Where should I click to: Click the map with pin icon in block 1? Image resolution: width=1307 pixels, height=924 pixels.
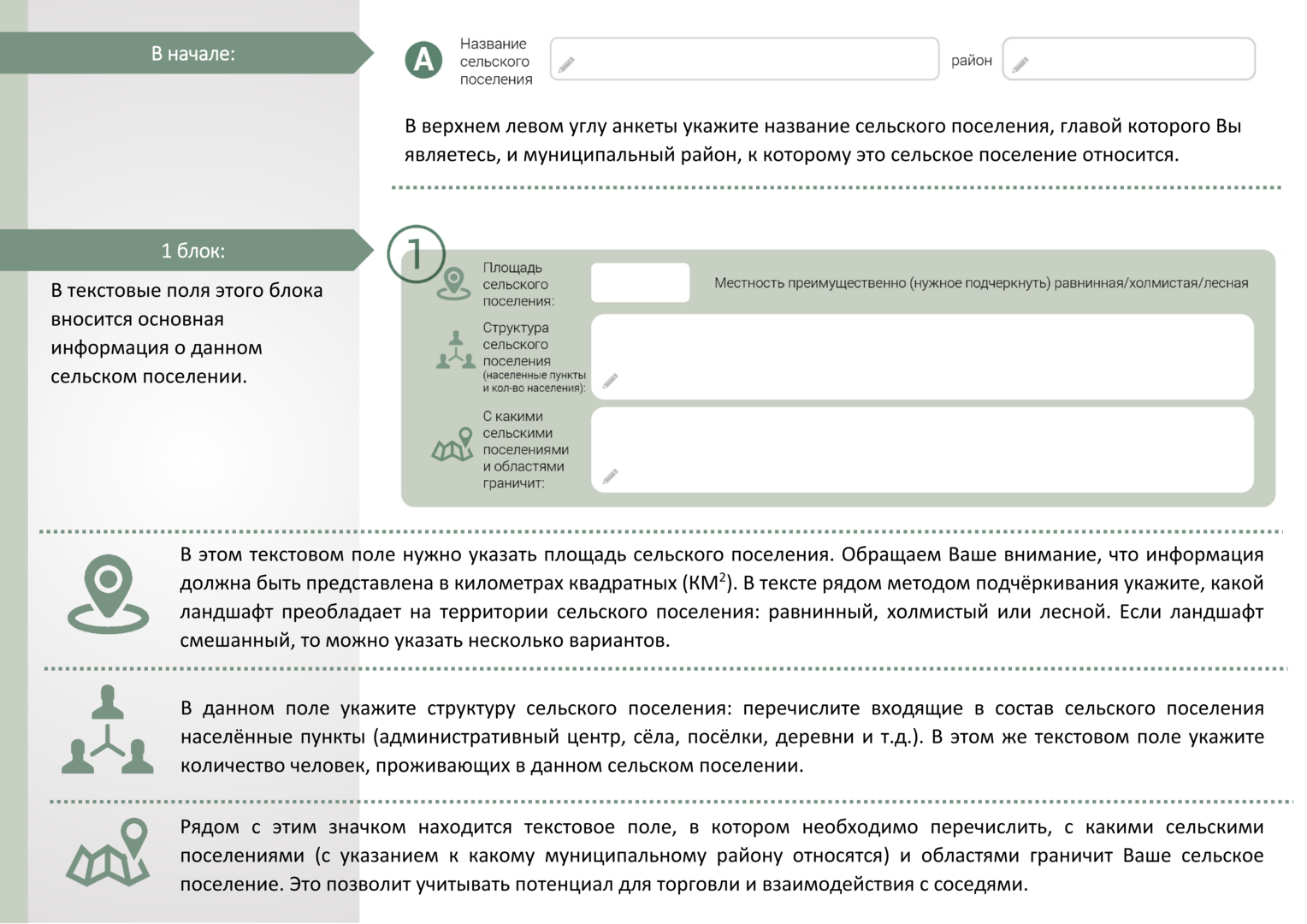tap(452, 445)
